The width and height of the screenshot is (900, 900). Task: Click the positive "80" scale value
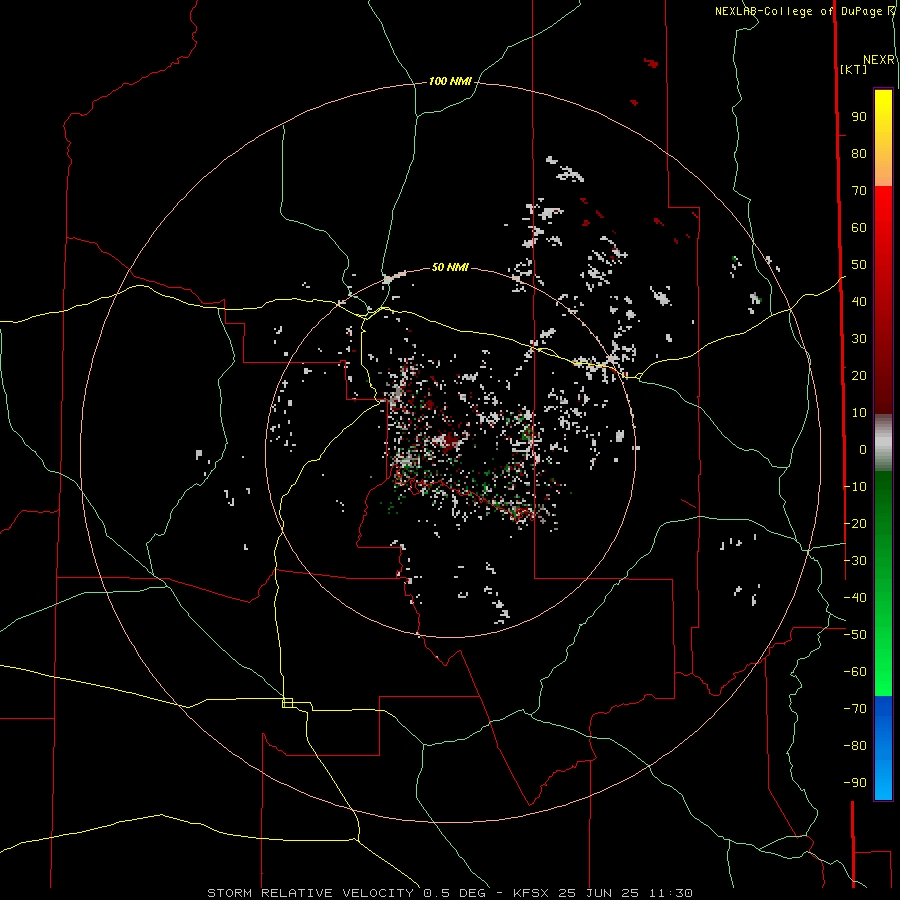859,154
